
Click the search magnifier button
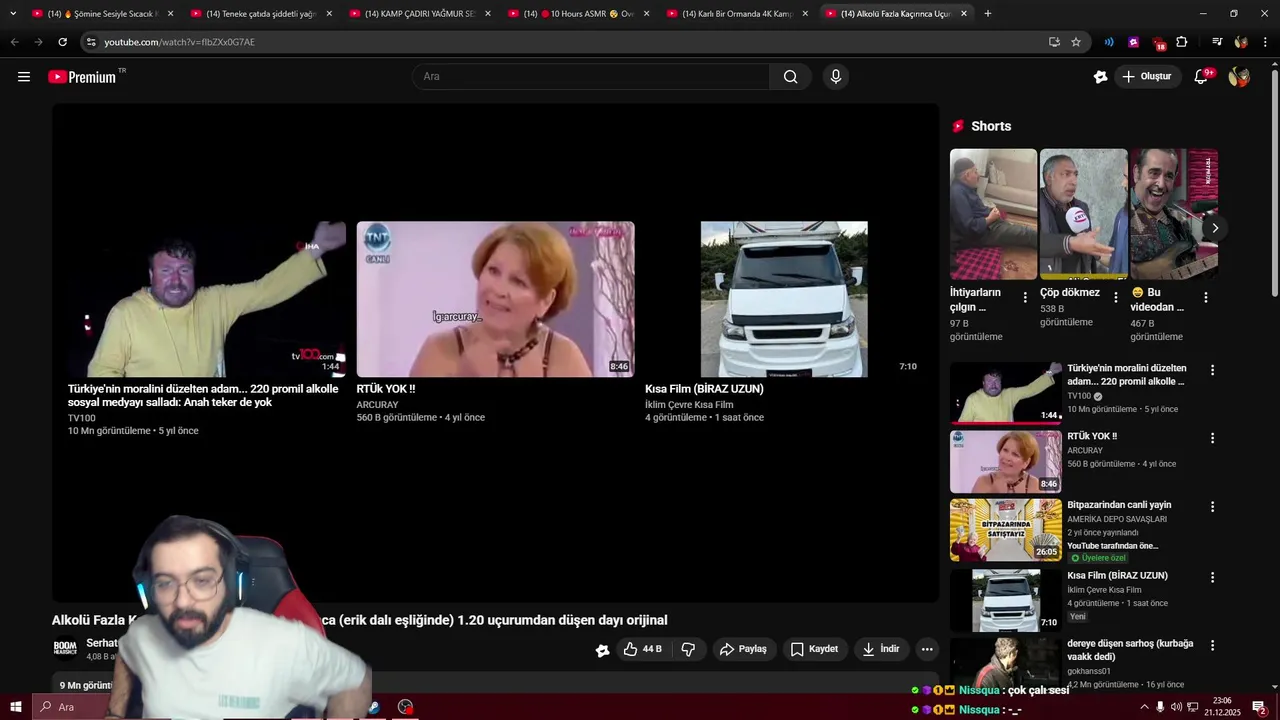(x=790, y=77)
